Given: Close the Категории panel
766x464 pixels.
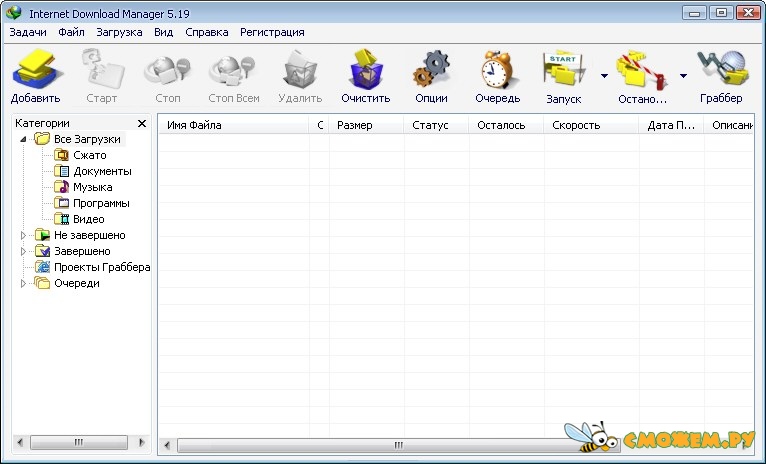Looking at the screenshot, I should [x=142, y=124].
